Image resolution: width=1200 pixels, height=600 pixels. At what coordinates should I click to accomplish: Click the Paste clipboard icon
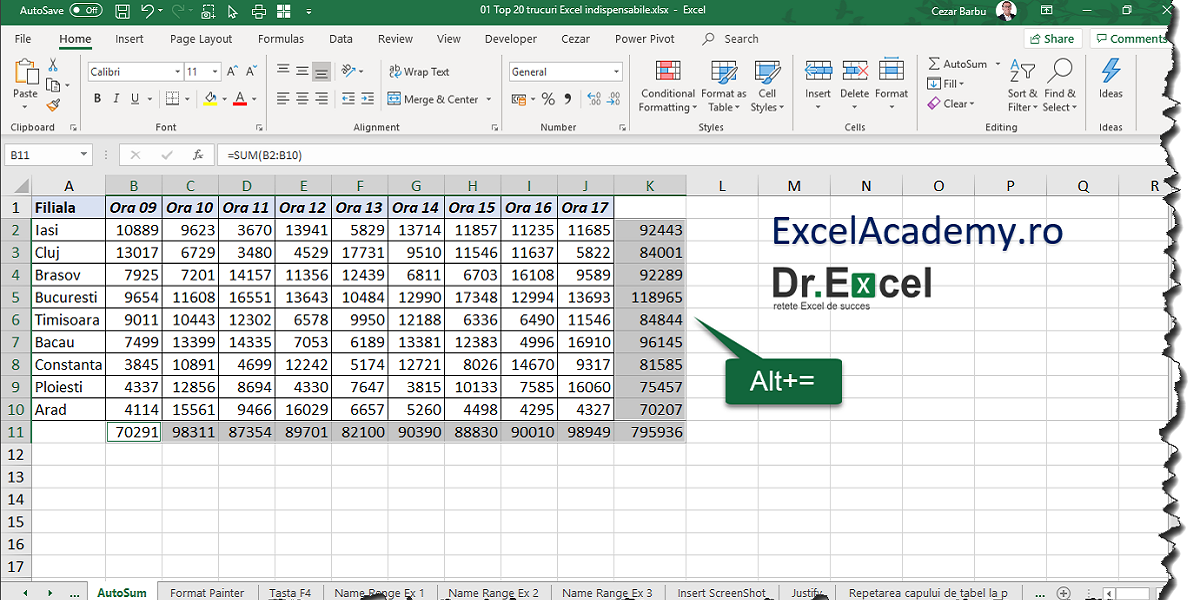[x=25, y=72]
